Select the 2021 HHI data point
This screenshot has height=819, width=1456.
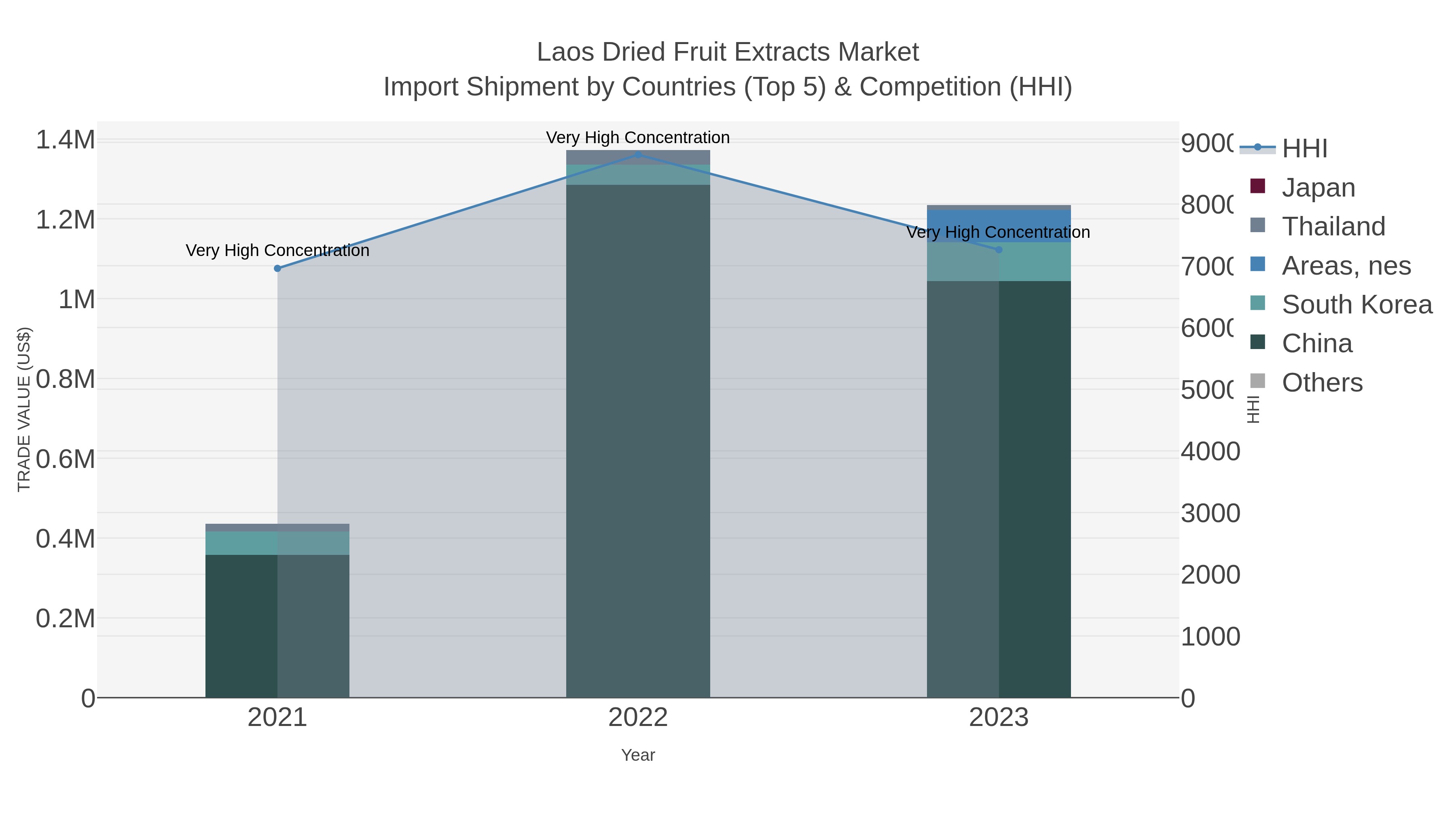pos(277,269)
